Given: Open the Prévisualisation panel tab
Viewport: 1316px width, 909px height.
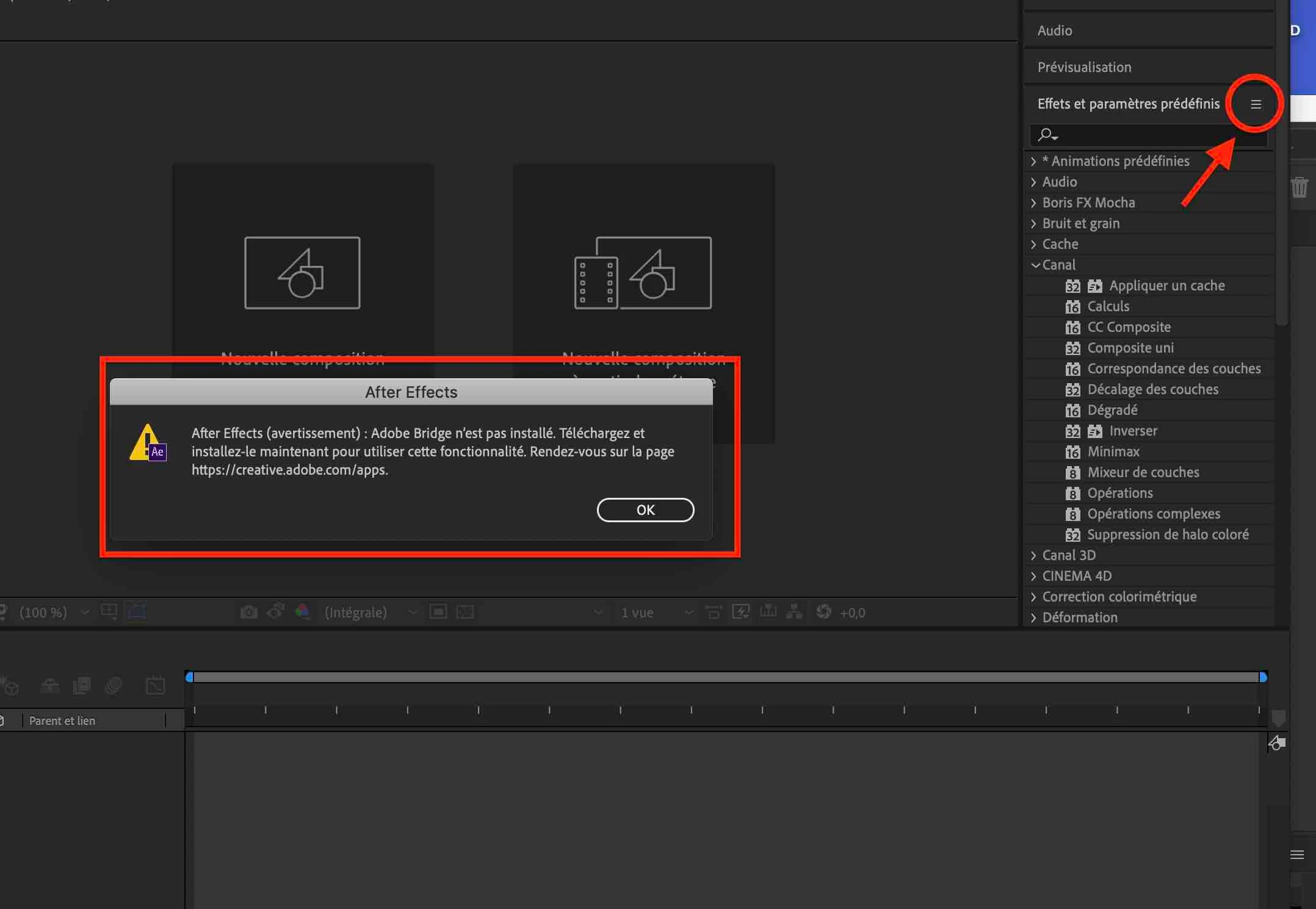Looking at the screenshot, I should point(1084,67).
